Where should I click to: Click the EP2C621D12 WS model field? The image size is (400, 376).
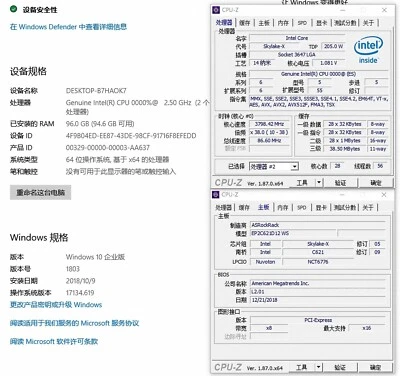pyautogui.click(x=293, y=233)
